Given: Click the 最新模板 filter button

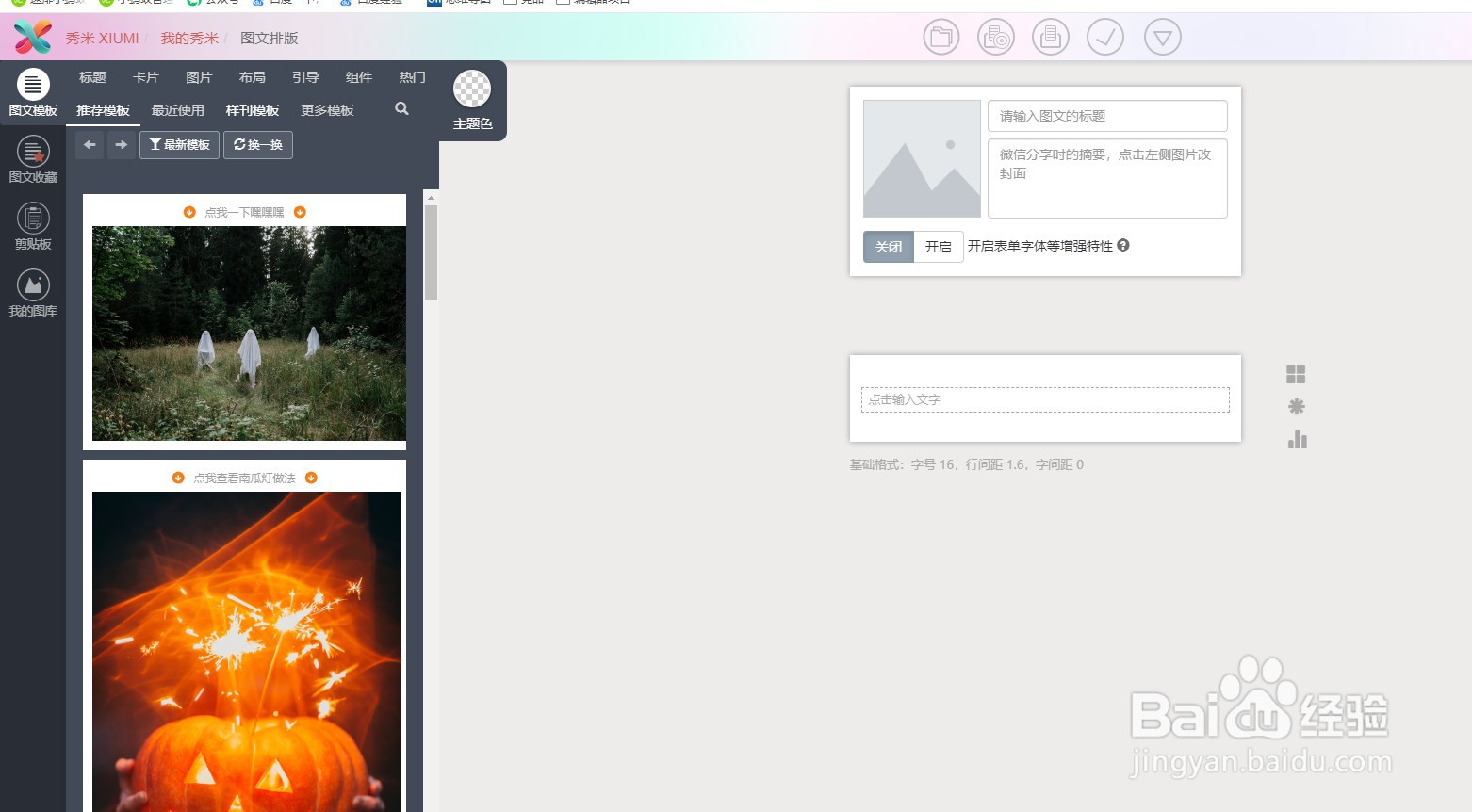Looking at the screenshot, I should pos(179,145).
